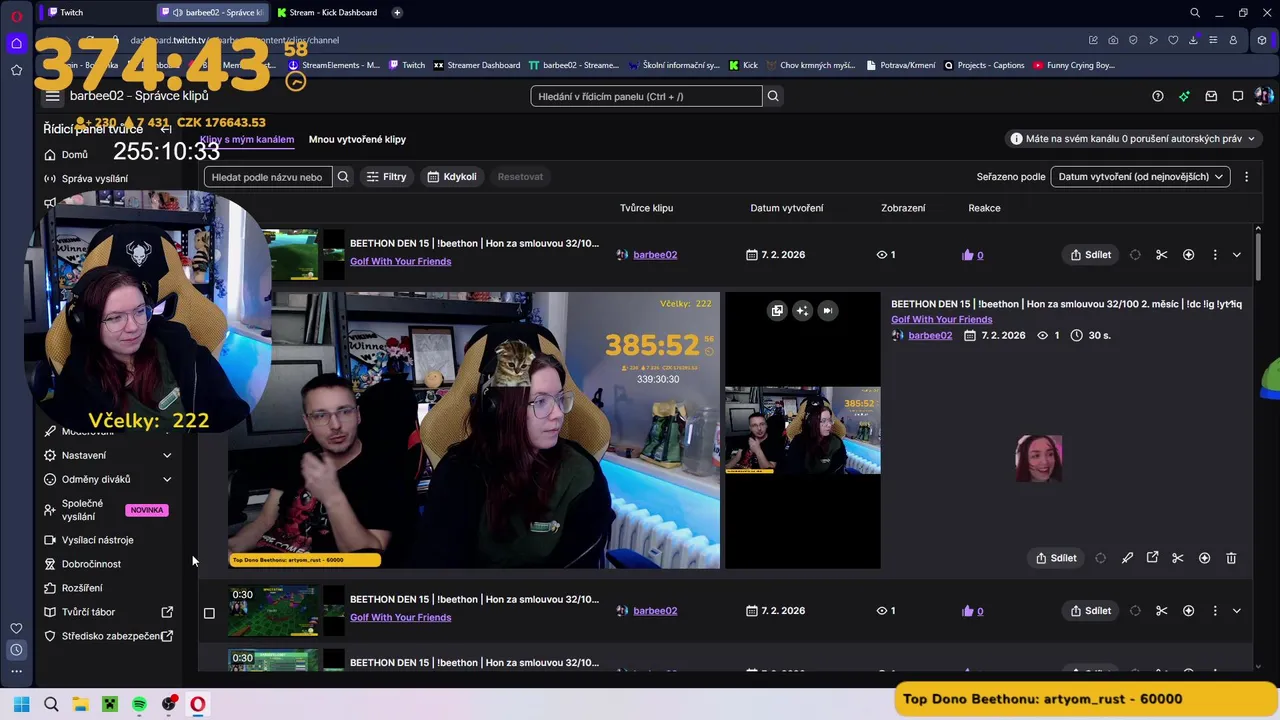Screen dimensions: 1280x720
Task: Open barbee02 creator link in third row
Action: (x=655, y=611)
